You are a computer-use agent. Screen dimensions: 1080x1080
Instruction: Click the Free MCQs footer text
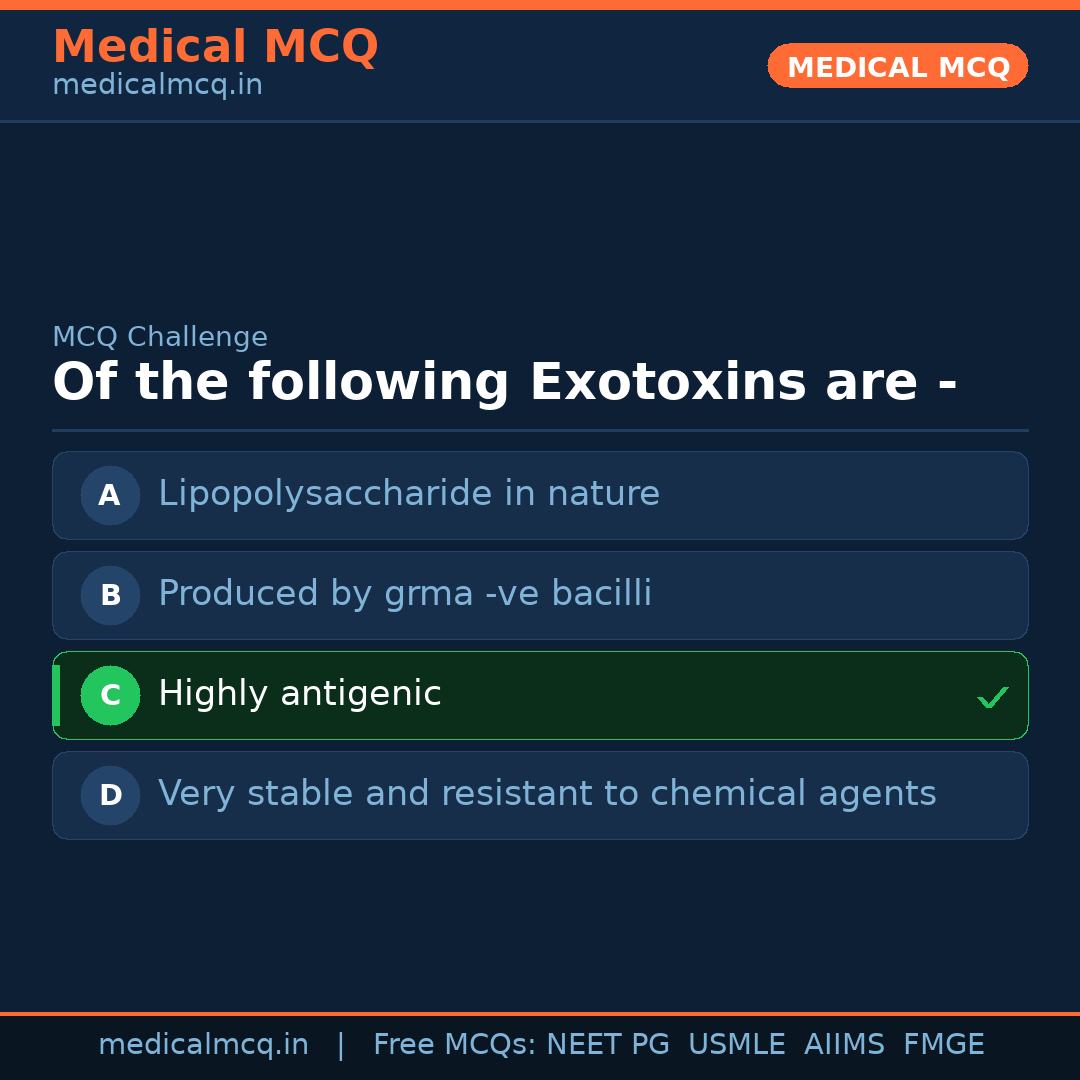pos(455,1045)
